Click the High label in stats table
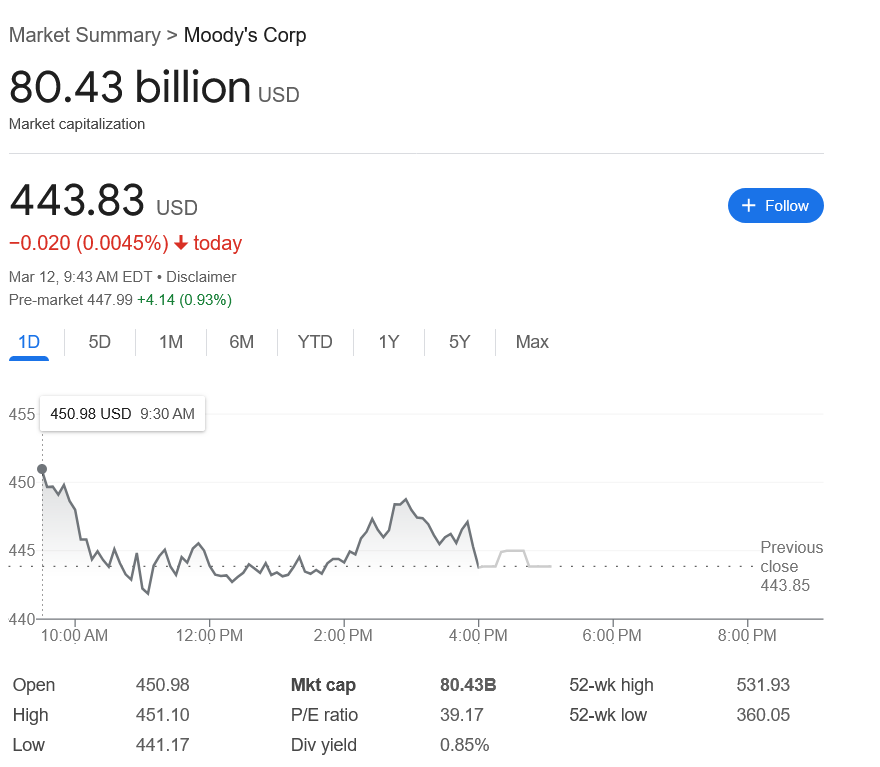This screenshot has width=880, height=767. click(x=30, y=715)
